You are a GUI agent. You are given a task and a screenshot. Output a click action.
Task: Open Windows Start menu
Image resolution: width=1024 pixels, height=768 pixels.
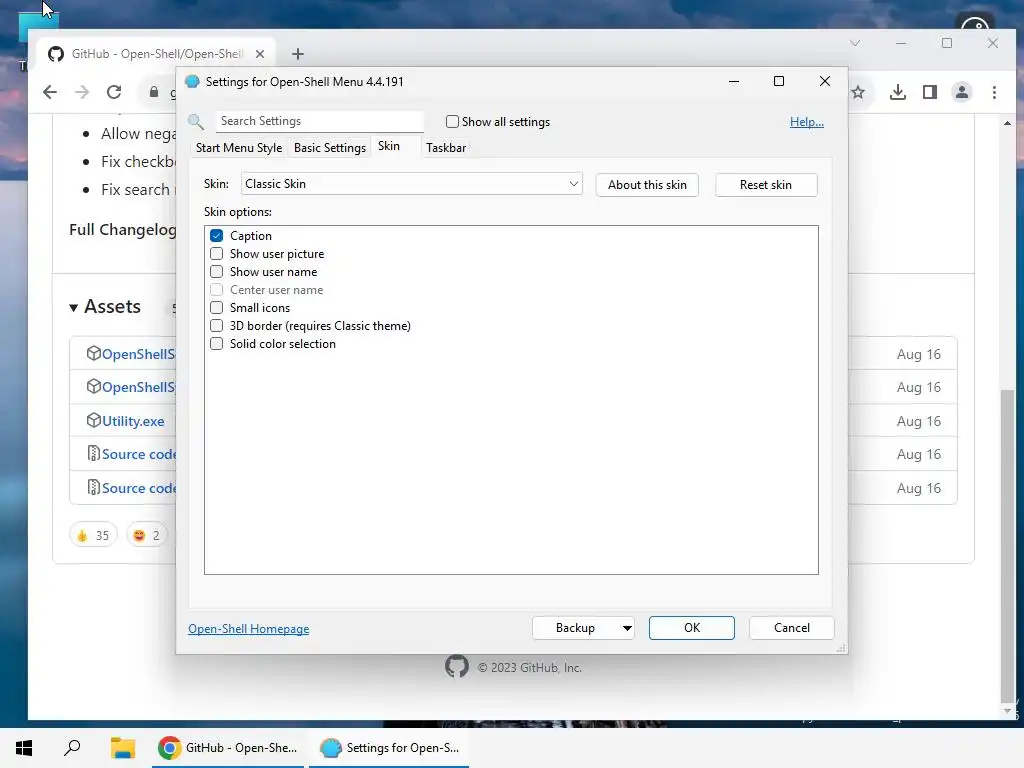[x=24, y=748]
